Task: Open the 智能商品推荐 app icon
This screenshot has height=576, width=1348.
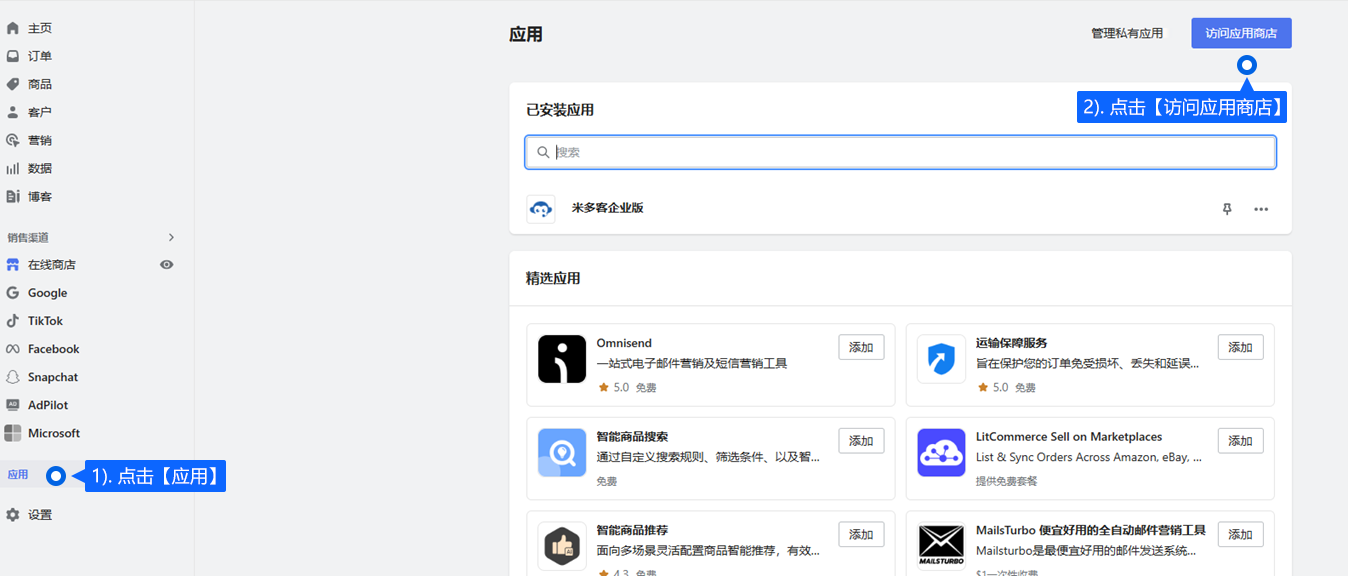Action: click(x=562, y=546)
